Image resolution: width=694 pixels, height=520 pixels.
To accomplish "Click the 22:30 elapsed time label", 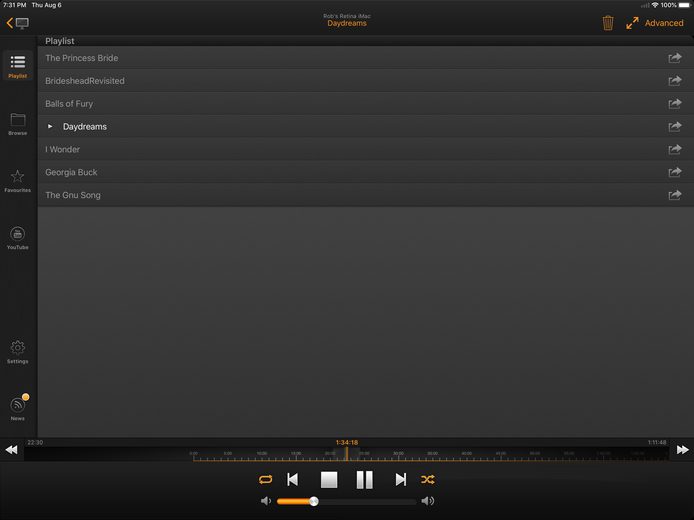I will coord(35,442).
